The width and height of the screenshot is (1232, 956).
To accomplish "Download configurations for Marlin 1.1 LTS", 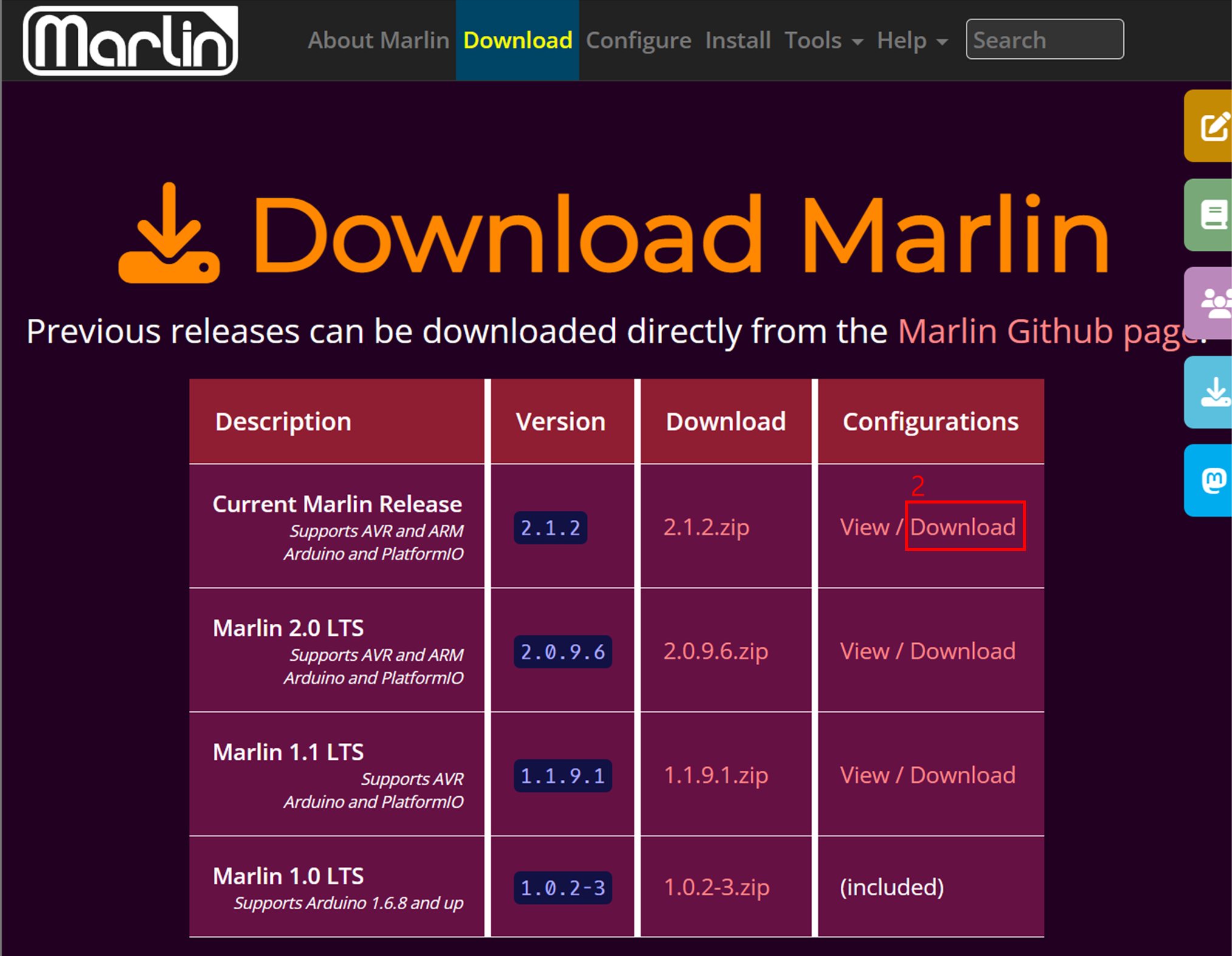I will click(x=963, y=775).
